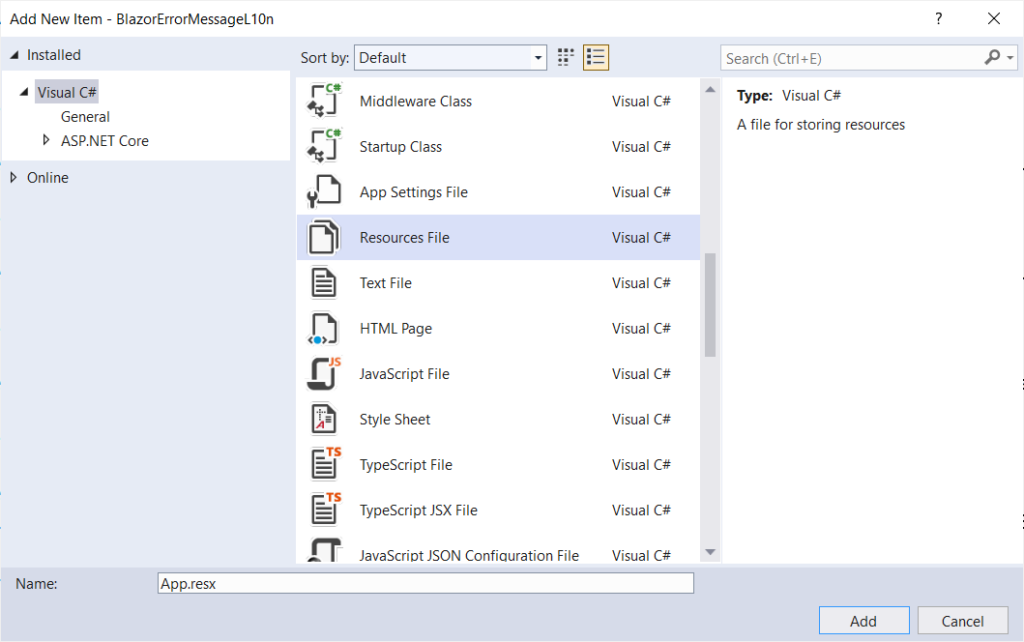Click the TypeScript JSX File icon
The height and width of the screenshot is (642, 1024).
[325, 510]
